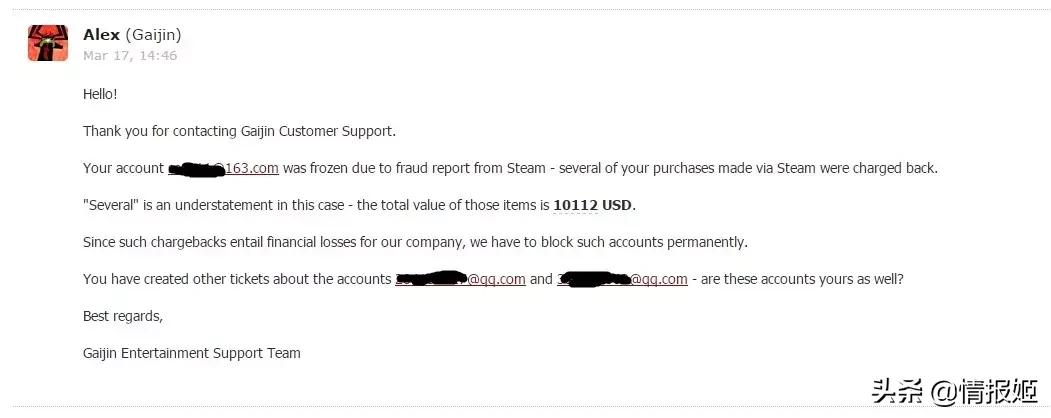1051x418 pixels.
Task: Click the 头条 @情报姬 watermark
Action: (x=955, y=391)
